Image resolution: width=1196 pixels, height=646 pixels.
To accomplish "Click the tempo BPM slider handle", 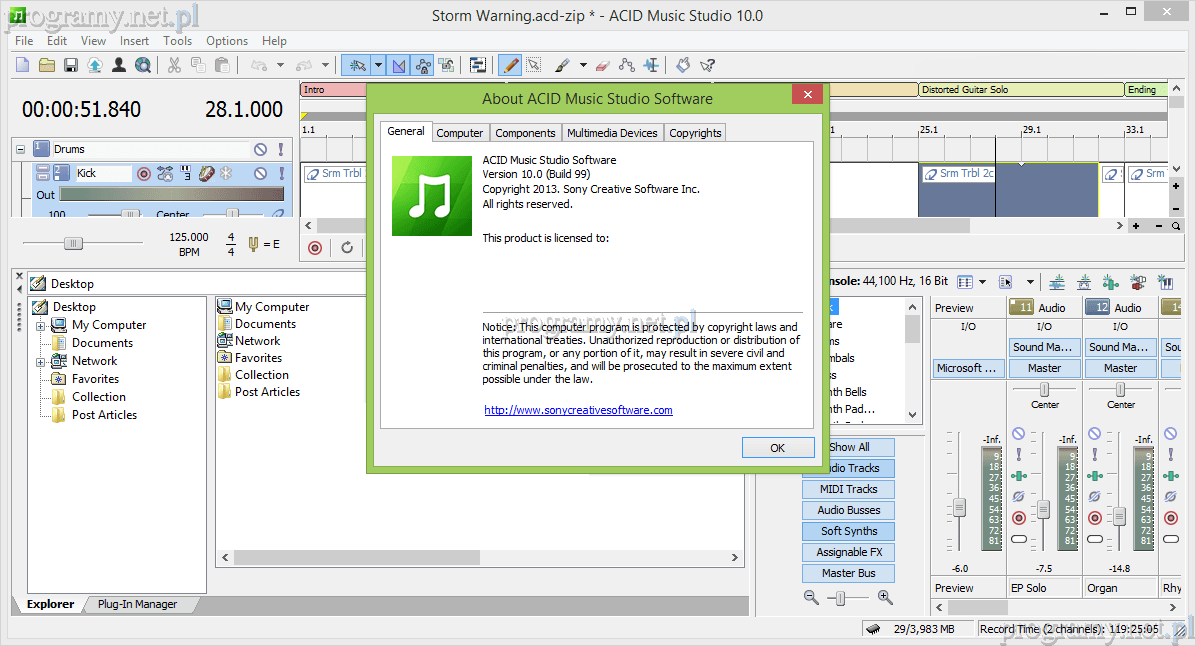I will (73, 243).
